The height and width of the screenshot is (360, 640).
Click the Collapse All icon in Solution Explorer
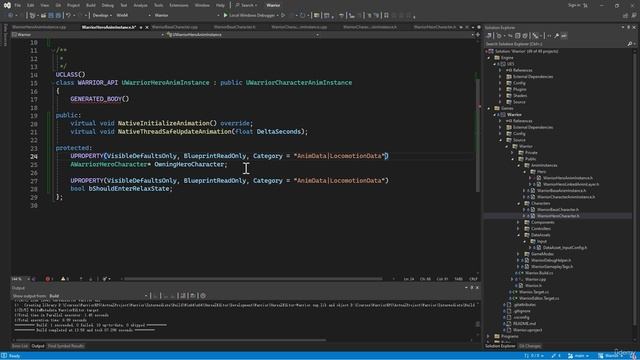[x=518, y=36]
